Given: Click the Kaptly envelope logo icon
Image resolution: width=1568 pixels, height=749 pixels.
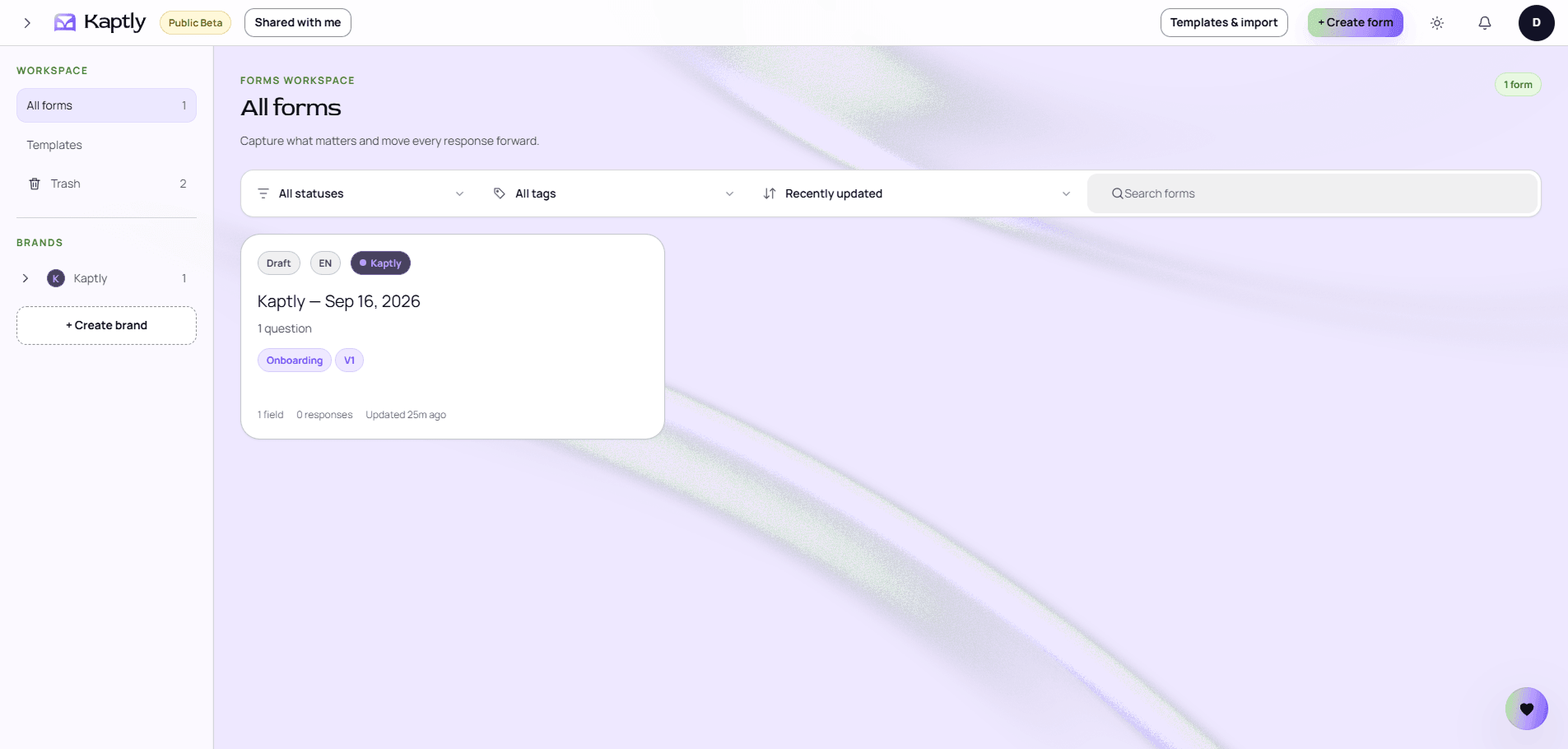Looking at the screenshot, I should (x=65, y=22).
